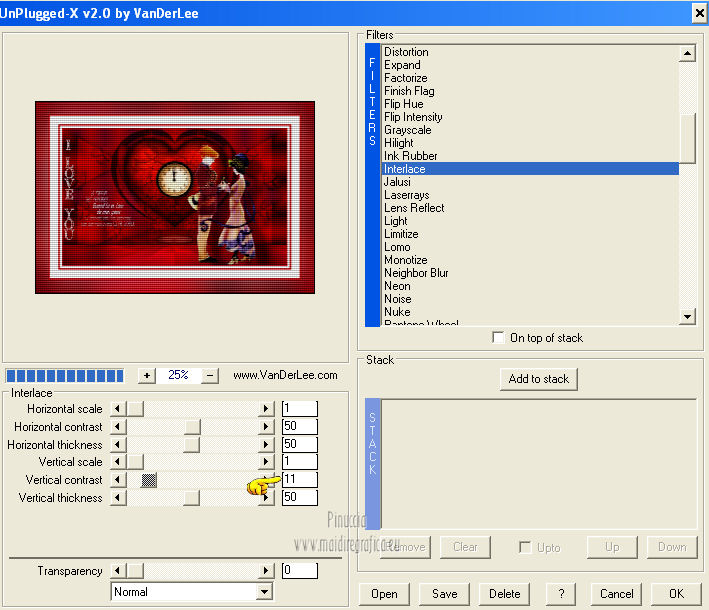Viewport: 709px width, 610px height.
Task: Increase Horizontal contrast with right arrow
Action: (x=266, y=426)
